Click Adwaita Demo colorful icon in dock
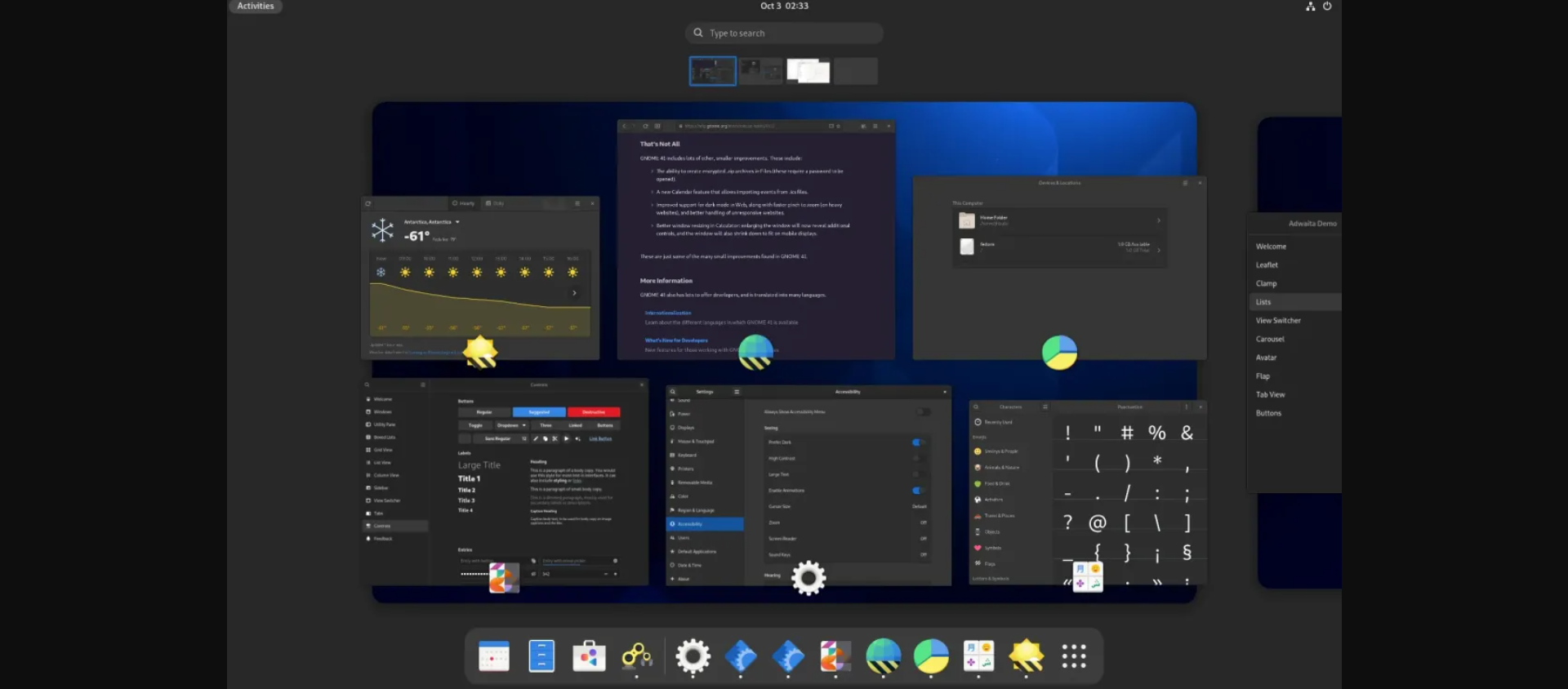 (835, 656)
